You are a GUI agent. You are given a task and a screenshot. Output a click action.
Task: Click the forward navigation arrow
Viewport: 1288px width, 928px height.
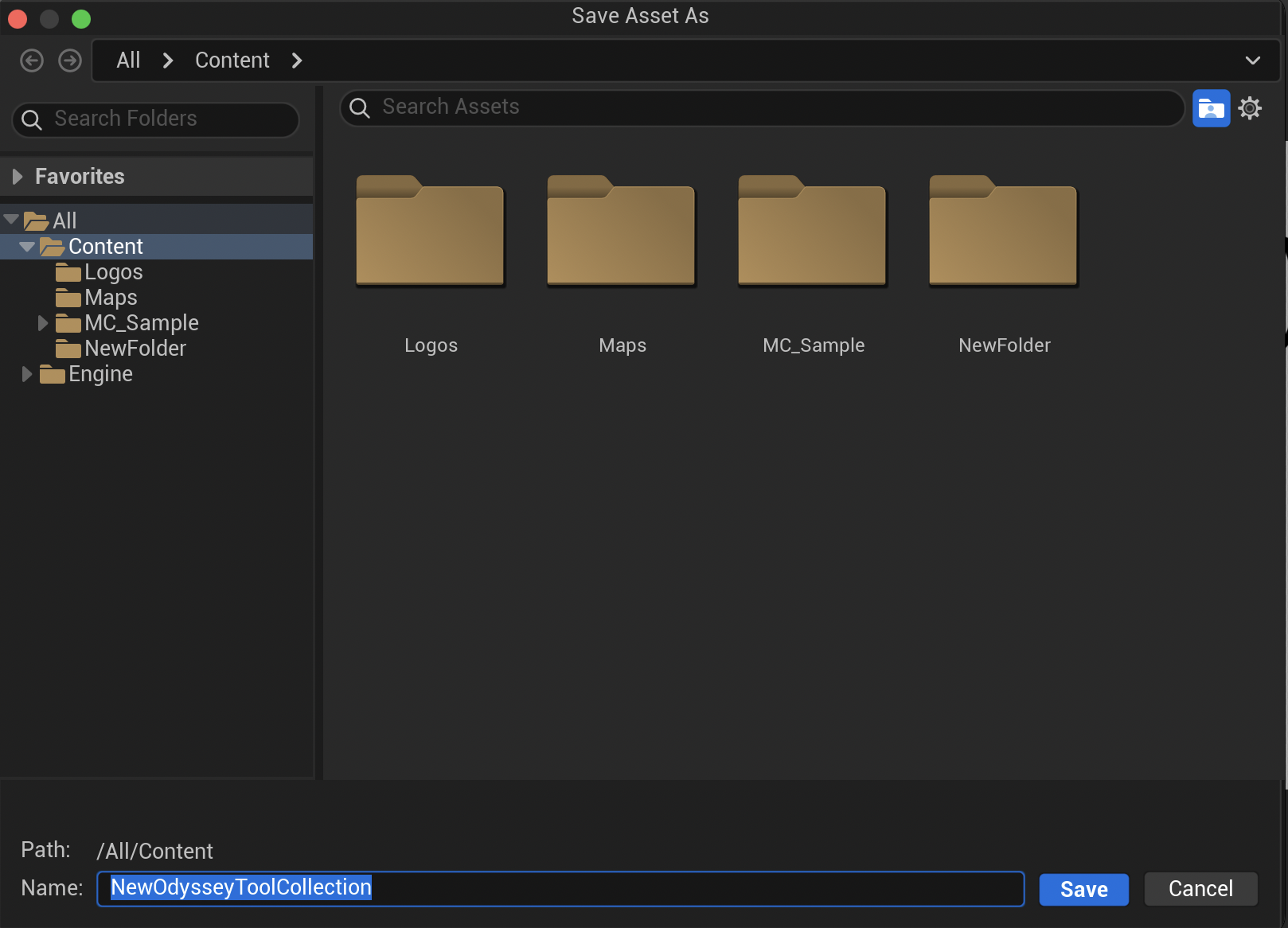(x=70, y=60)
